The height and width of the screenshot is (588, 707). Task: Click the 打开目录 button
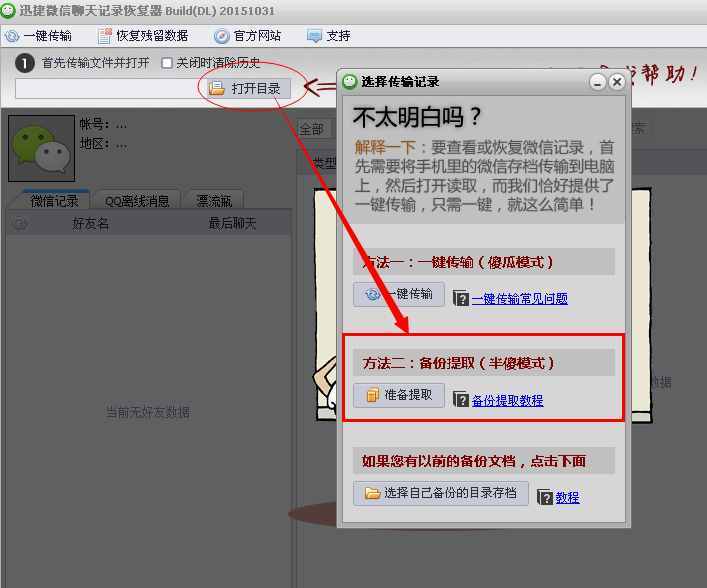[x=249, y=88]
